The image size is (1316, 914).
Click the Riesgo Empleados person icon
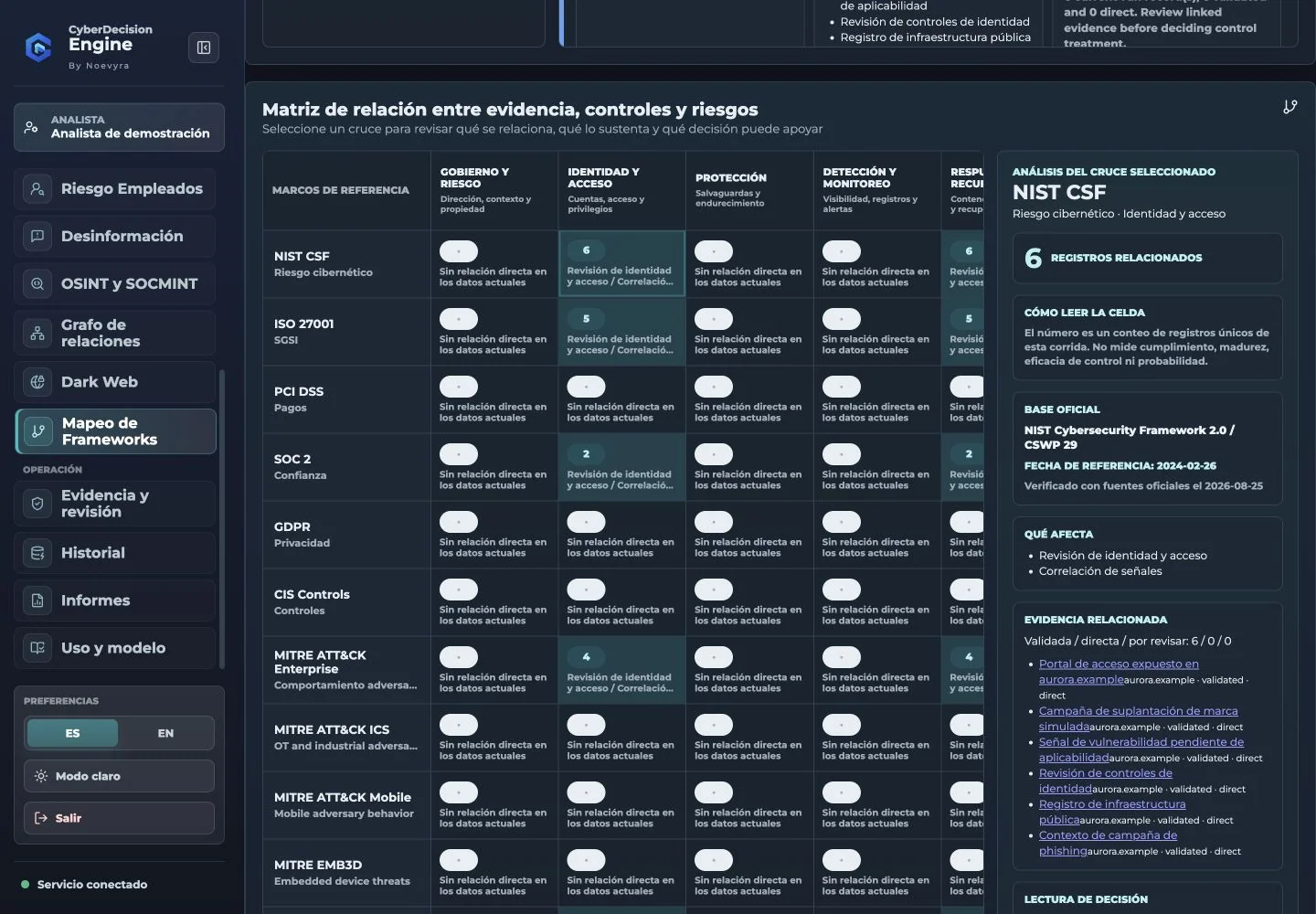click(37, 189)
